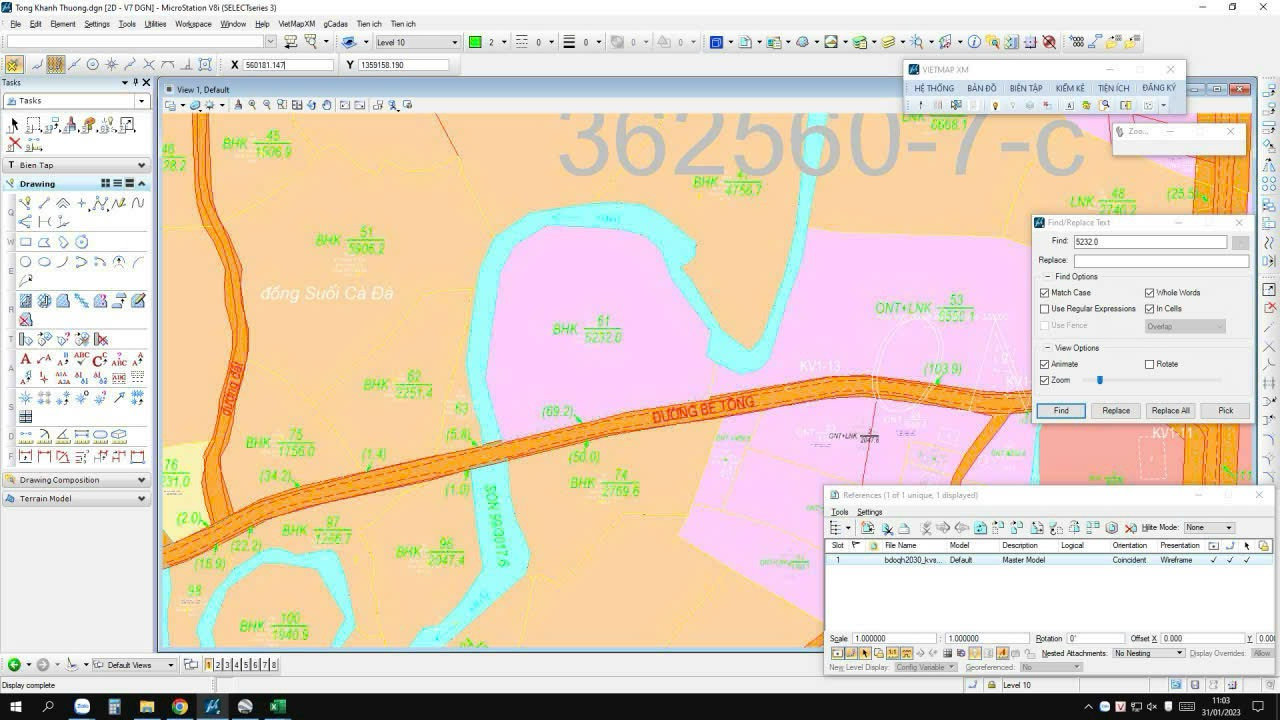Click the Replace All button

[x=1170, y=411]
